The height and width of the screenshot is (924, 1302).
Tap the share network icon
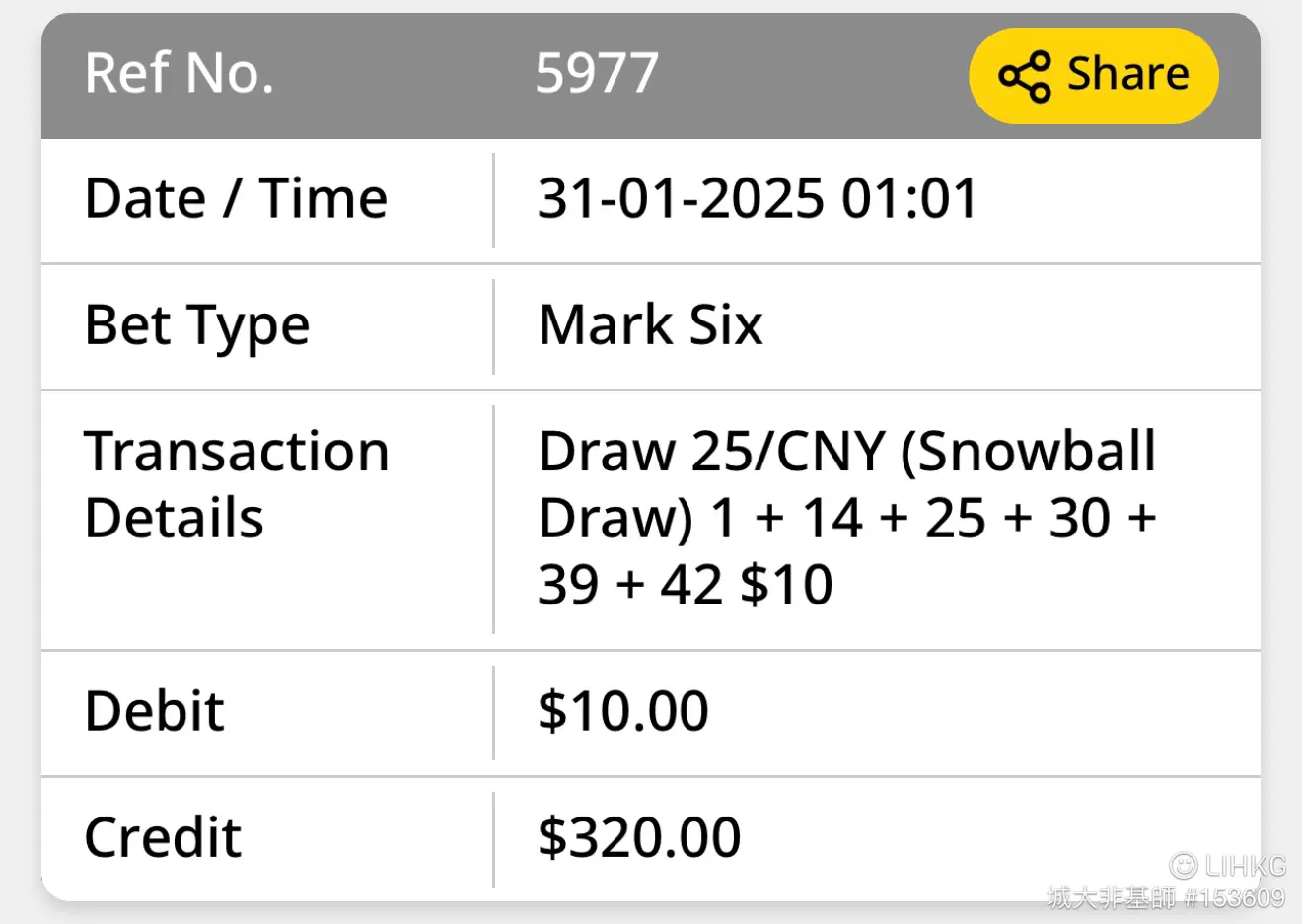[x=1025, y=77]
